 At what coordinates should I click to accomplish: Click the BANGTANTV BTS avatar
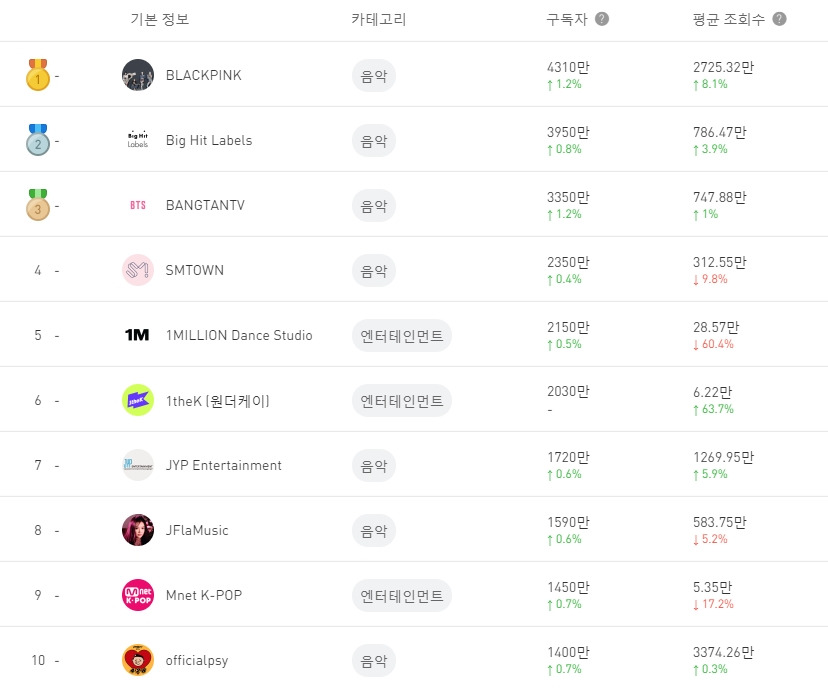click(138, 205)
